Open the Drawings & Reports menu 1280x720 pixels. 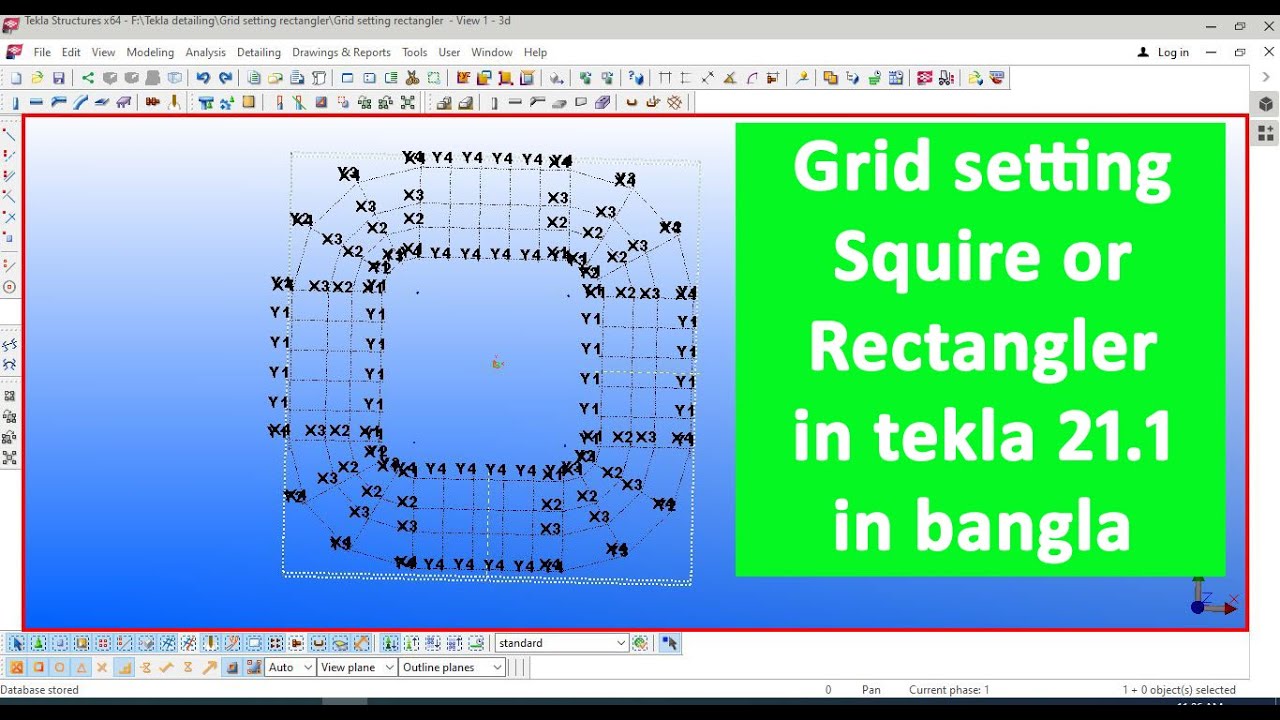click(x=341, y=52)
